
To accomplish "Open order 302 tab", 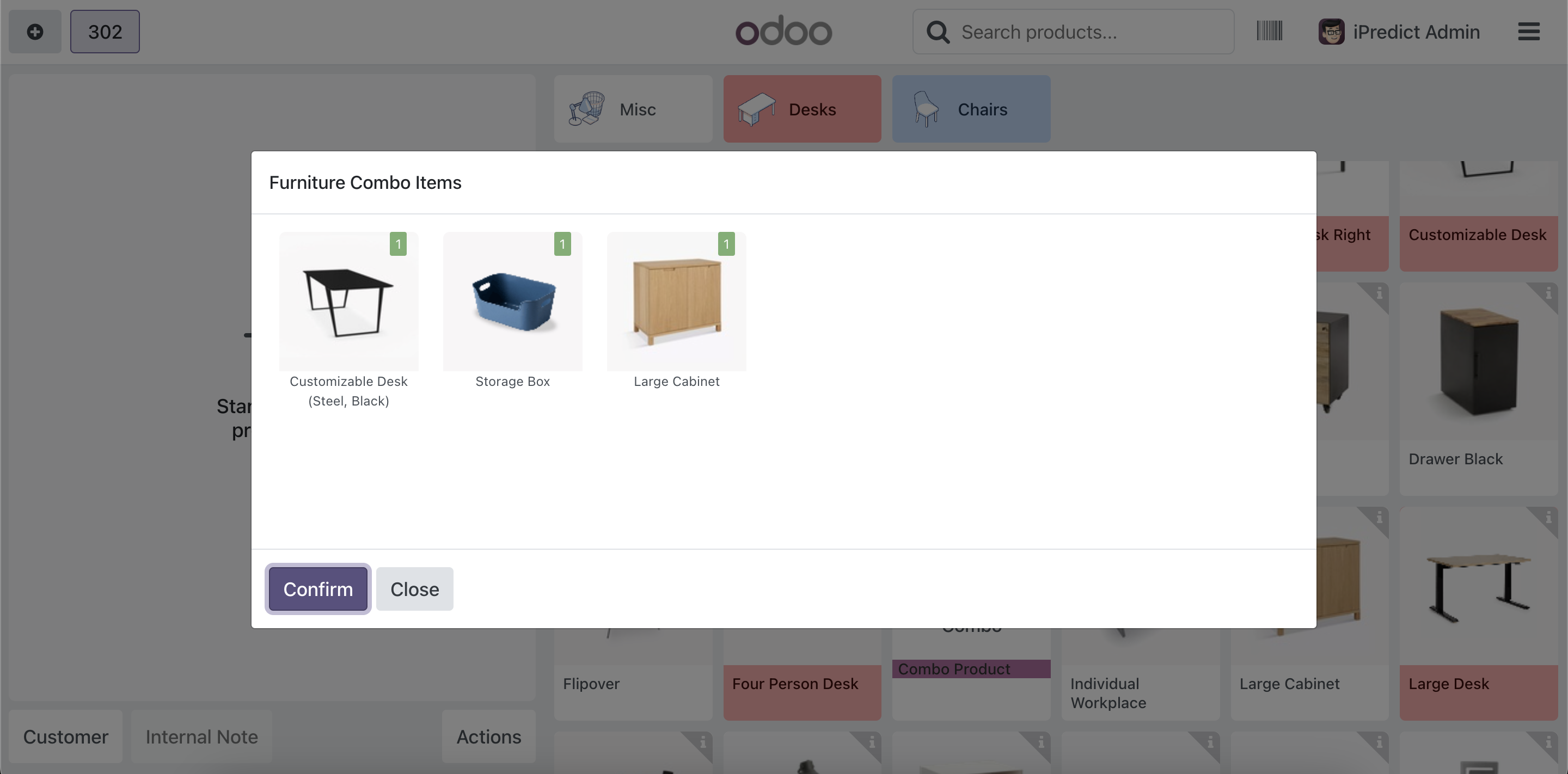I will click(105, 32).
